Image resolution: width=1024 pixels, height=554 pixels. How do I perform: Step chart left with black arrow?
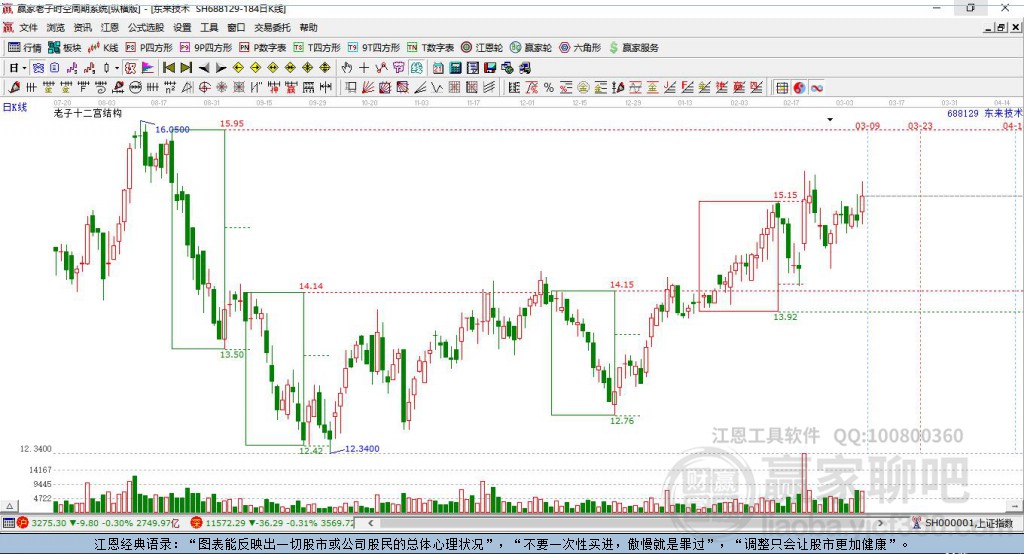coord(204,68)
